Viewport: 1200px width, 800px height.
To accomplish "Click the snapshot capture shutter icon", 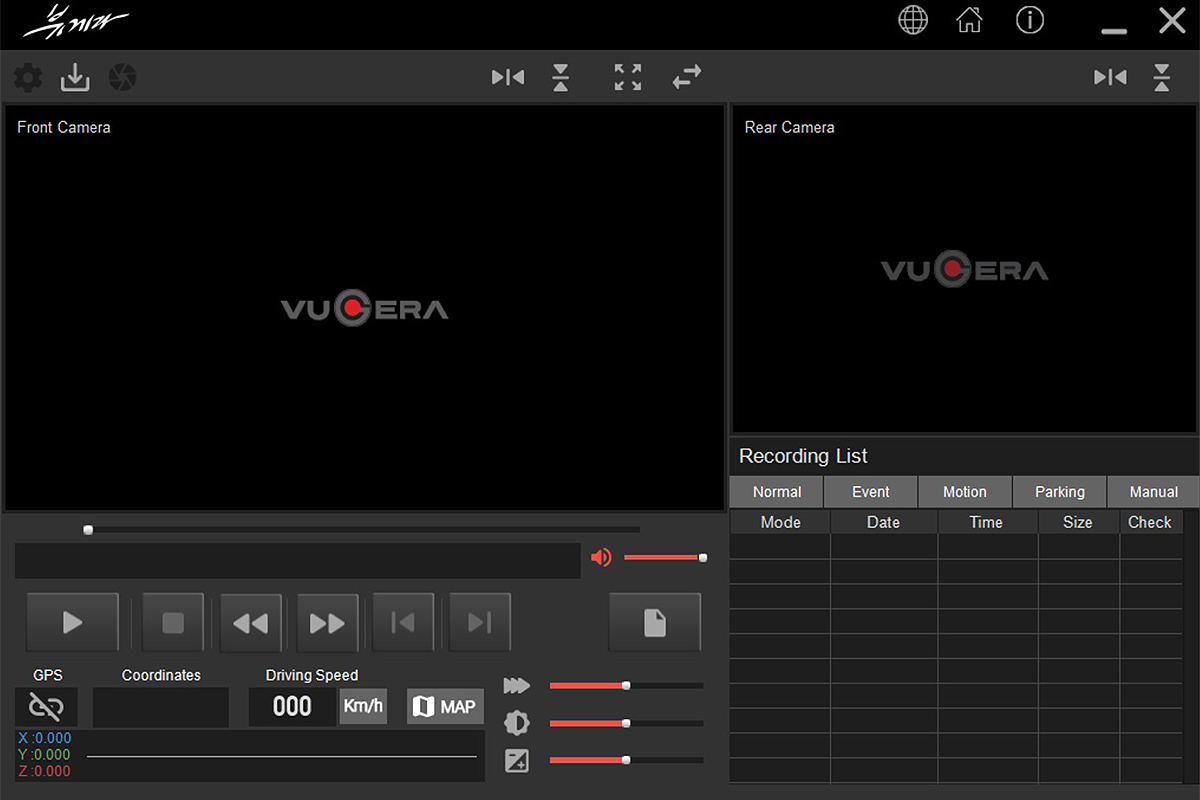I will (x=122, y=78).
